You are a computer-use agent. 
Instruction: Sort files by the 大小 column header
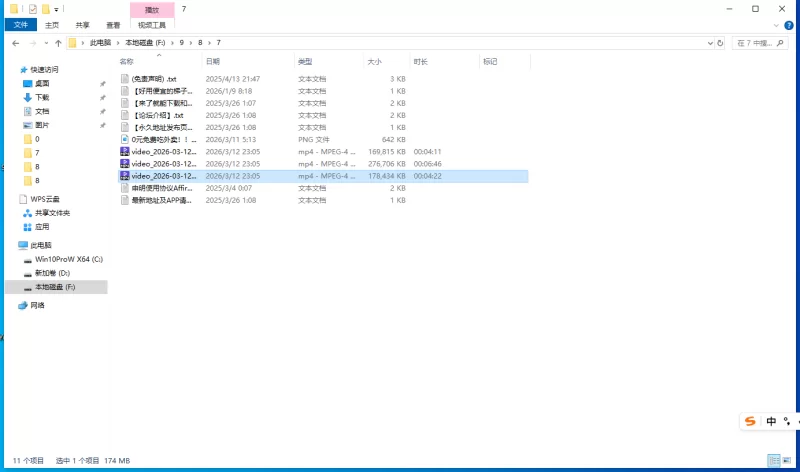(x=375, y=62)
